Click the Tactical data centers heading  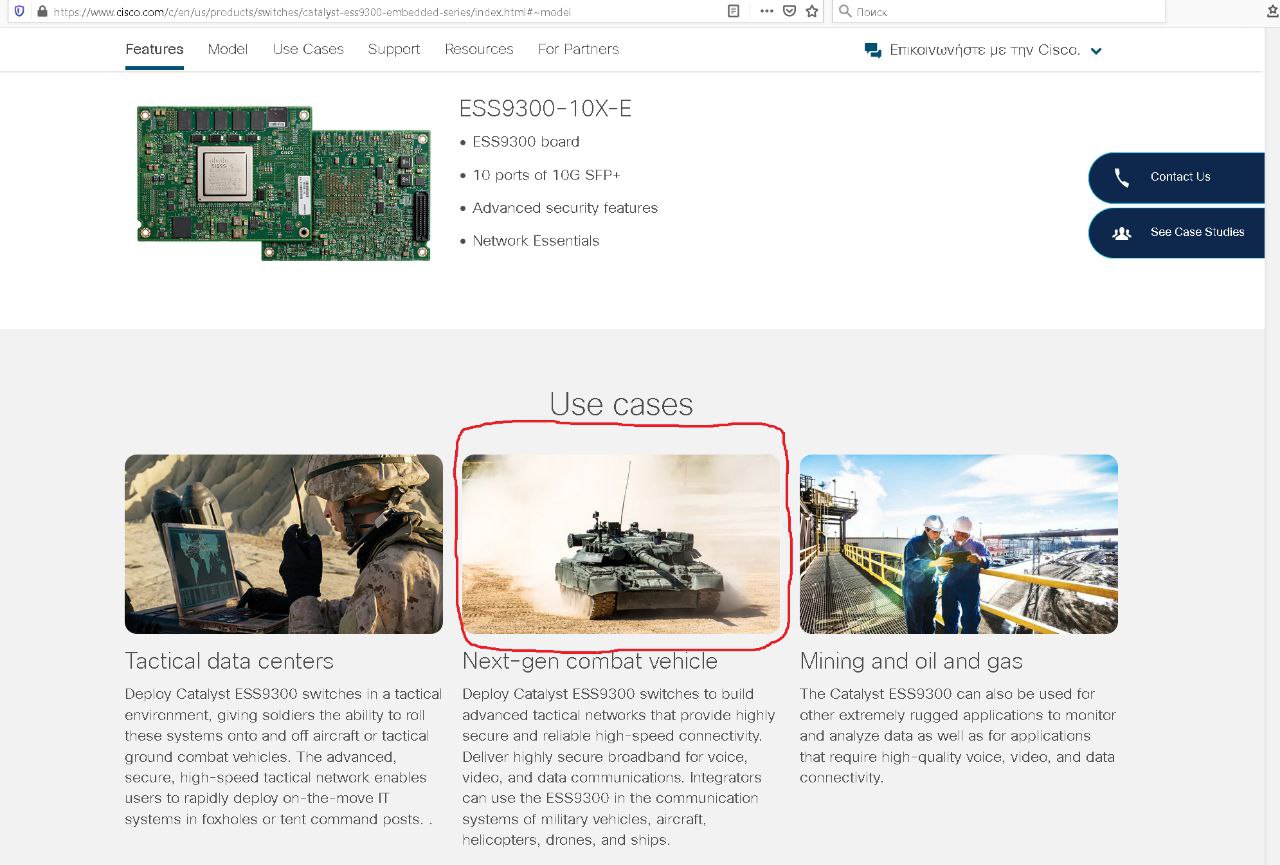tap(229, 661)
